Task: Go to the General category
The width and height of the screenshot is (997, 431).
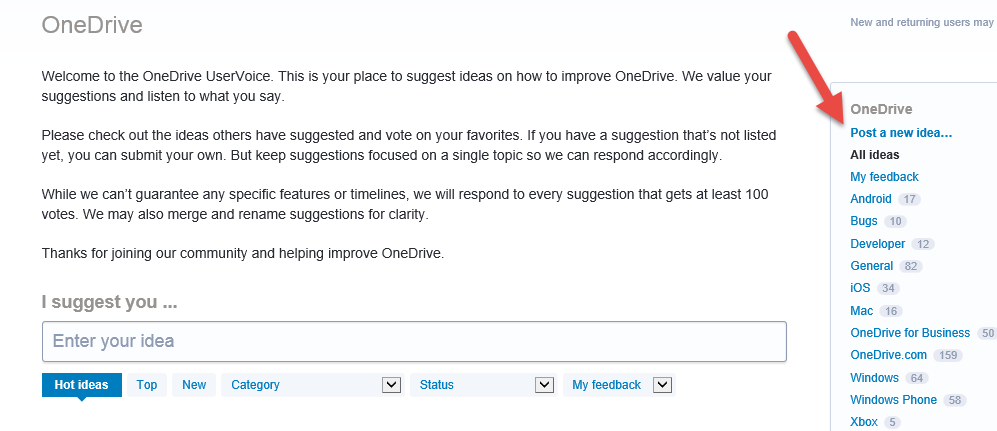Action: pos(871,266)
